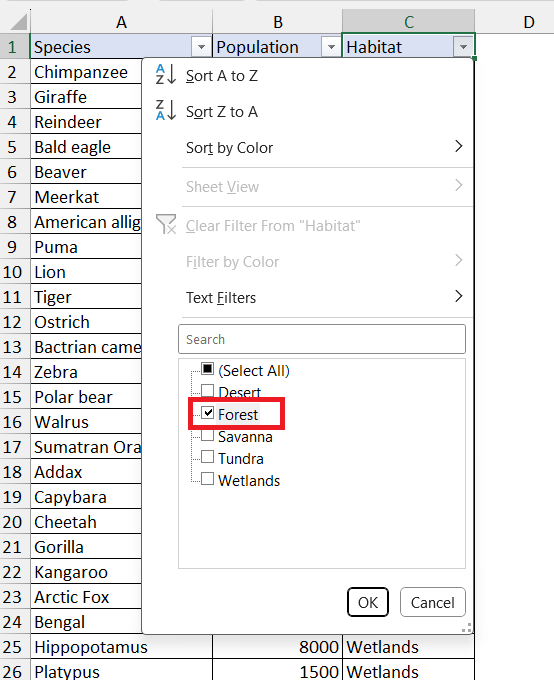The height and width of the screenshot is (680, 554).
Task: Expand the Text Filters submenu
Action: [459, 297]
